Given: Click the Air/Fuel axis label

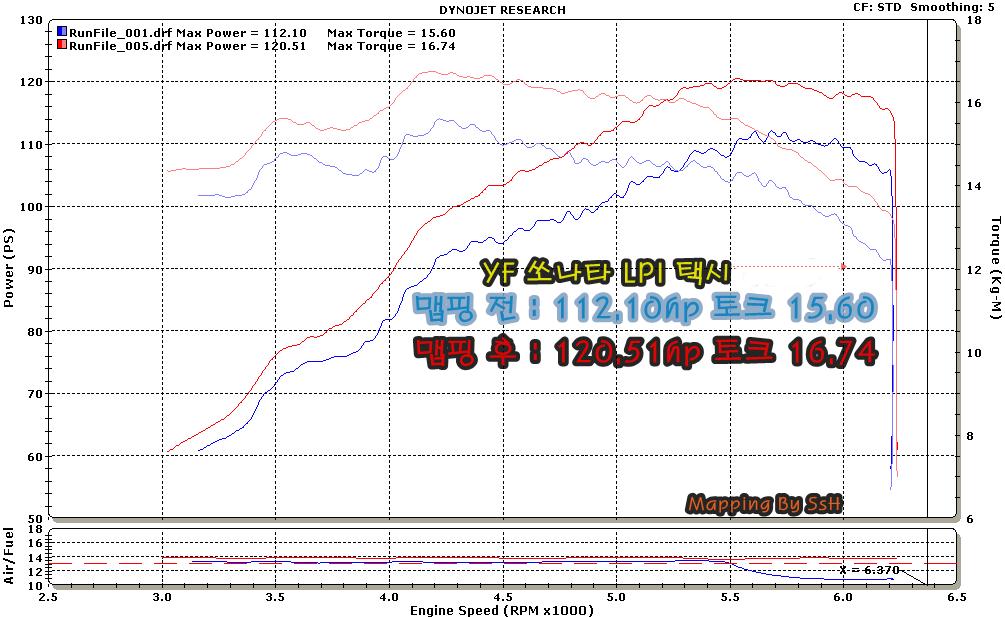Looking at the screenshot, I should pos(8,555).
